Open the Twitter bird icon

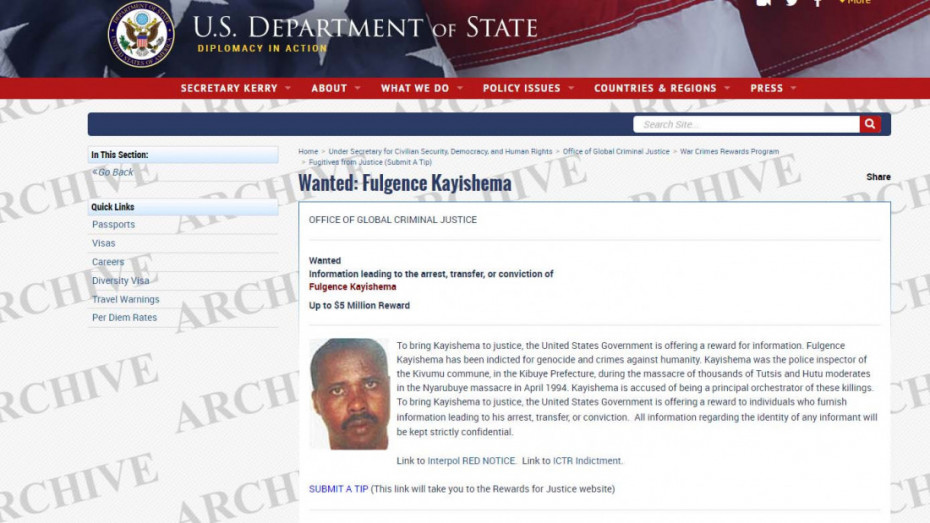[791, 2]
